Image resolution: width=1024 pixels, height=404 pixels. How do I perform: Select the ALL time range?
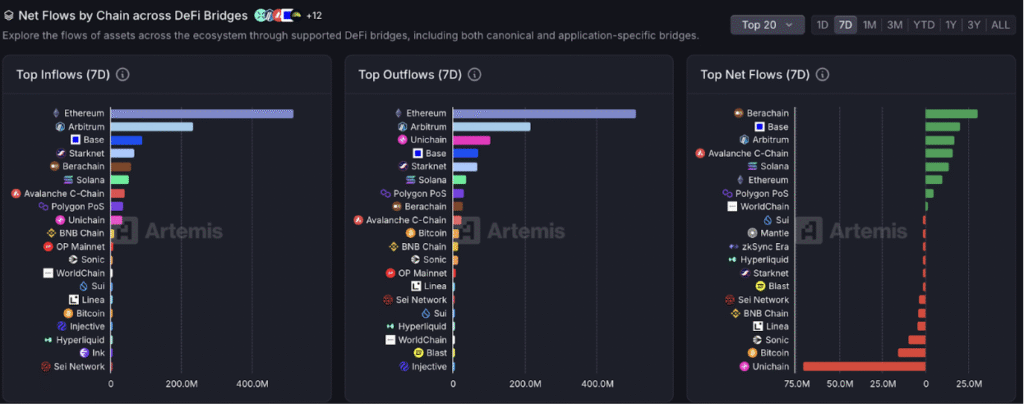pos(1000,25)
